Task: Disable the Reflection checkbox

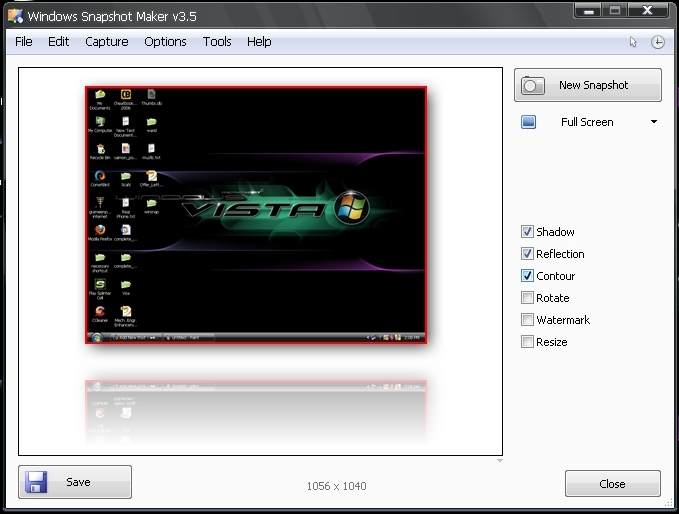Action: tap(527, 254)
